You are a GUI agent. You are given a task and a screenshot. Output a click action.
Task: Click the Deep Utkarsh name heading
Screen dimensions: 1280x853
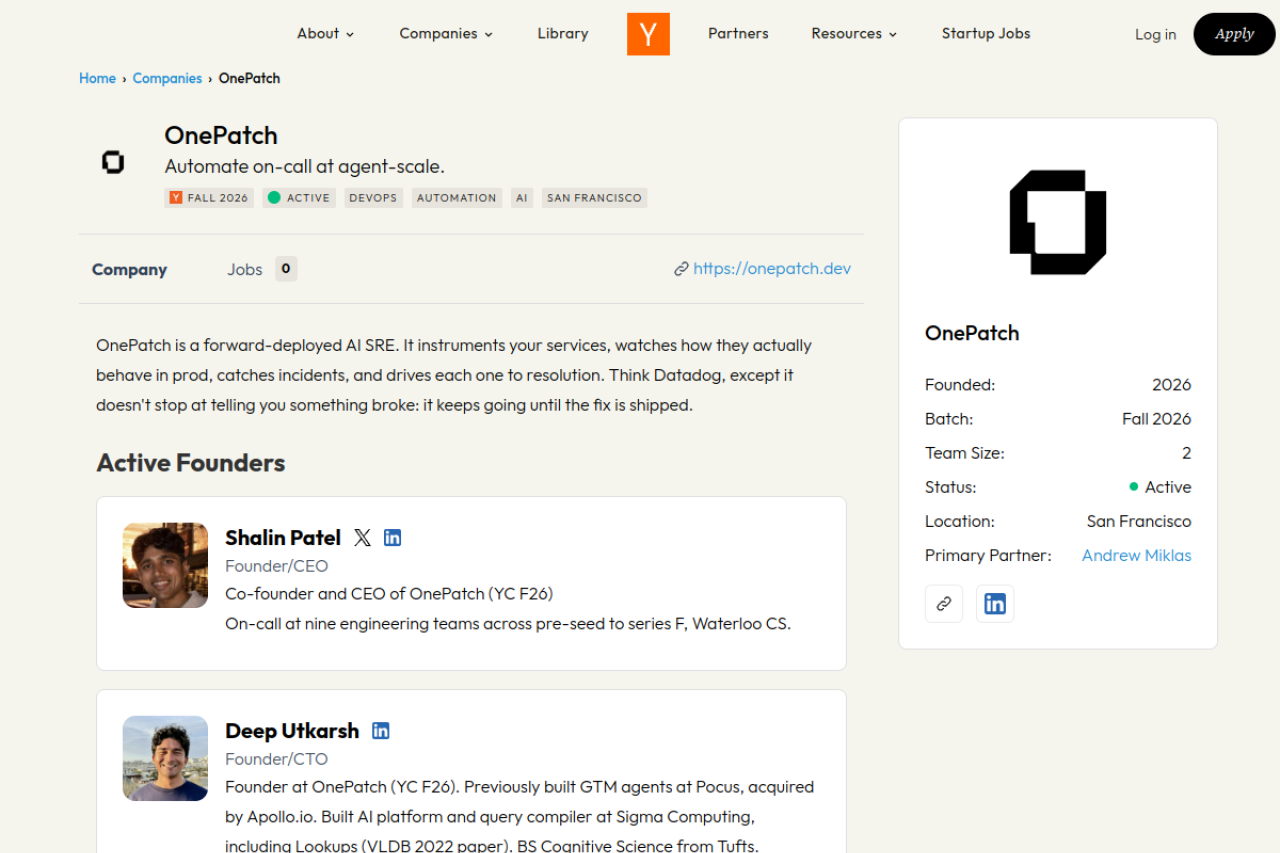coord(292,731)
